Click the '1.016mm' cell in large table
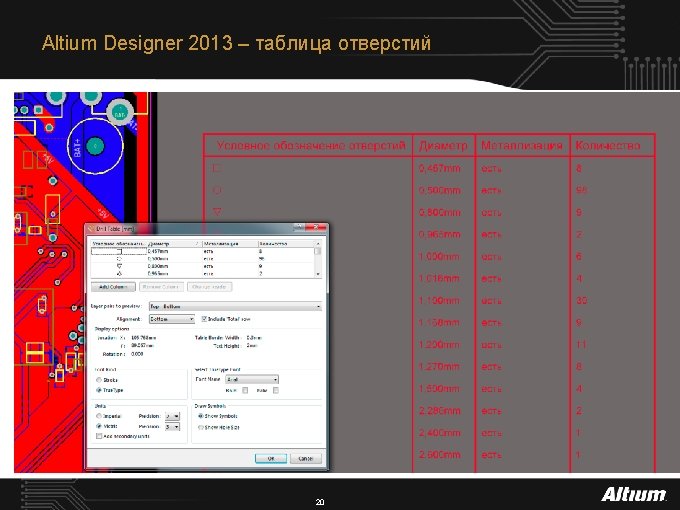The height and width of the screenshot is (510, 680). coord(439,278)
